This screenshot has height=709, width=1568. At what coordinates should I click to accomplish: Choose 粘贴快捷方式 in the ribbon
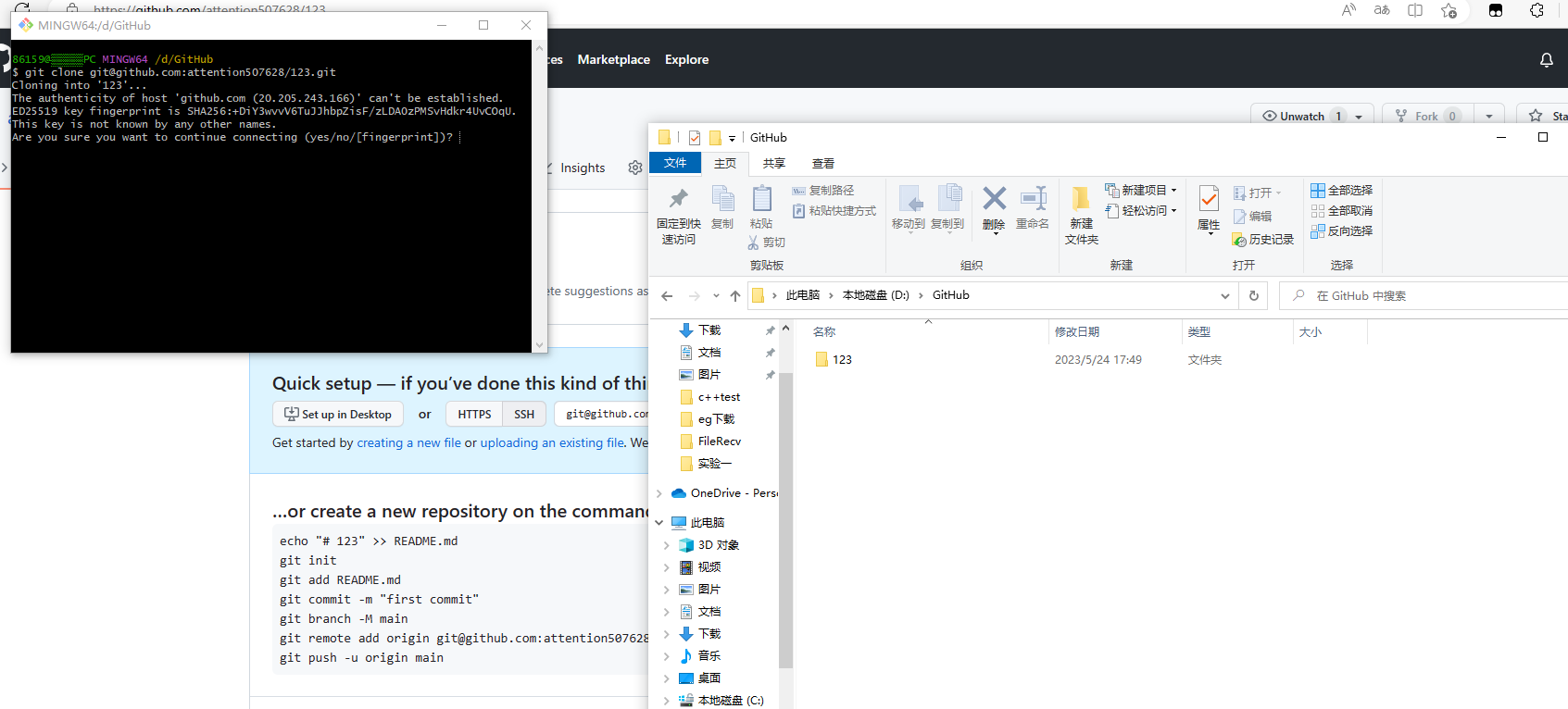pos(834,211)
